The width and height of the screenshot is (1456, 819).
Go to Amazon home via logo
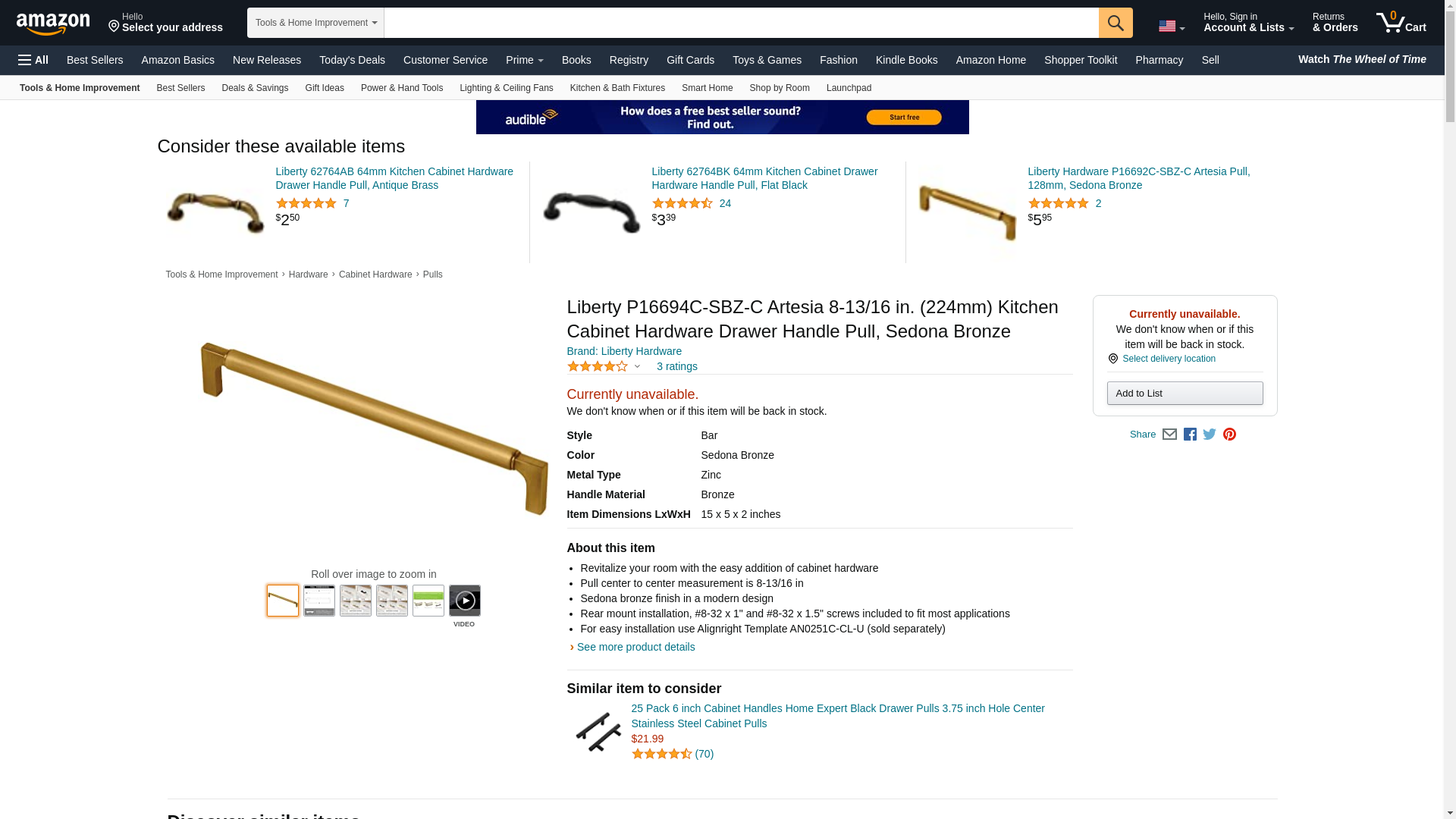click(x=53, y=24)
